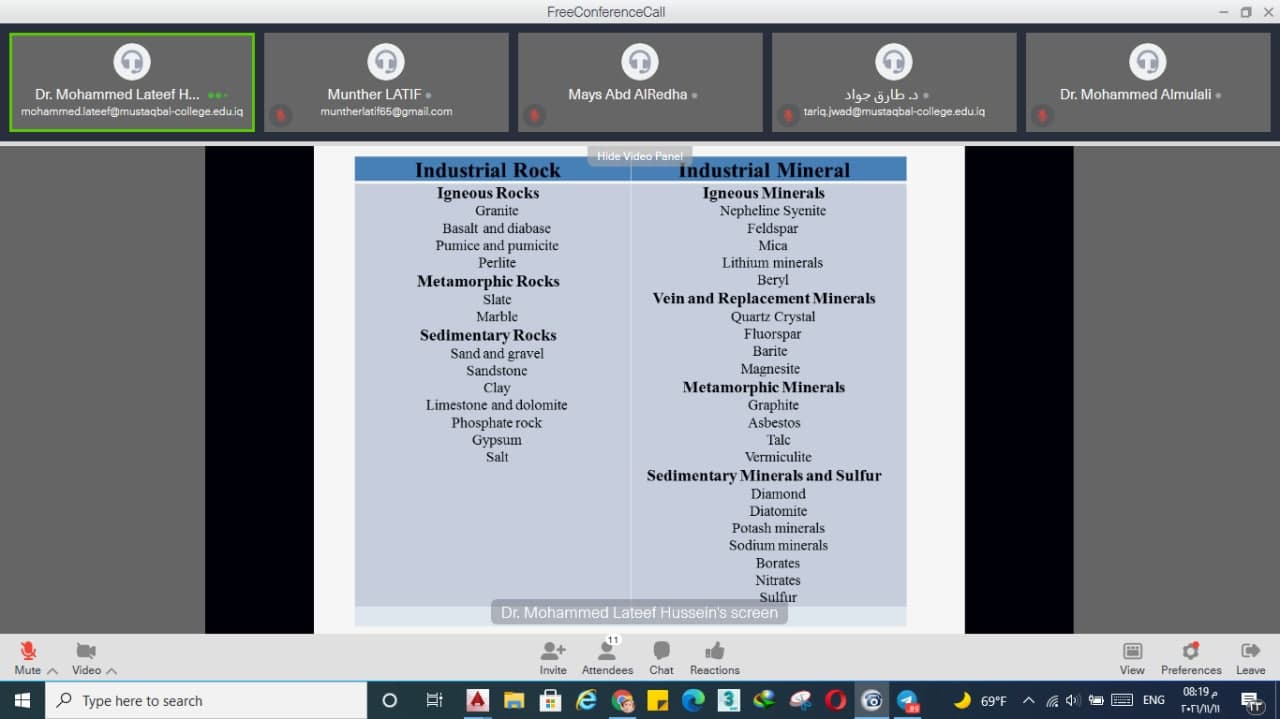Select Mays Abd AlRedha participant tile
This screenshot has width=1280, height=719.
pyautogui.click(x=640, y=82)
